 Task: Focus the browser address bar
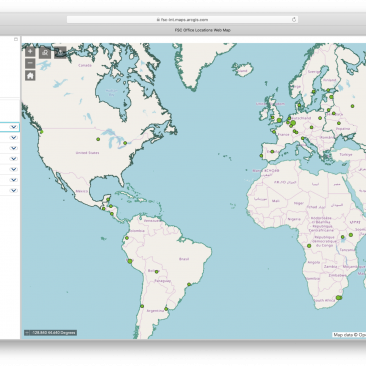pyautogui.click(x=182, y=20)
